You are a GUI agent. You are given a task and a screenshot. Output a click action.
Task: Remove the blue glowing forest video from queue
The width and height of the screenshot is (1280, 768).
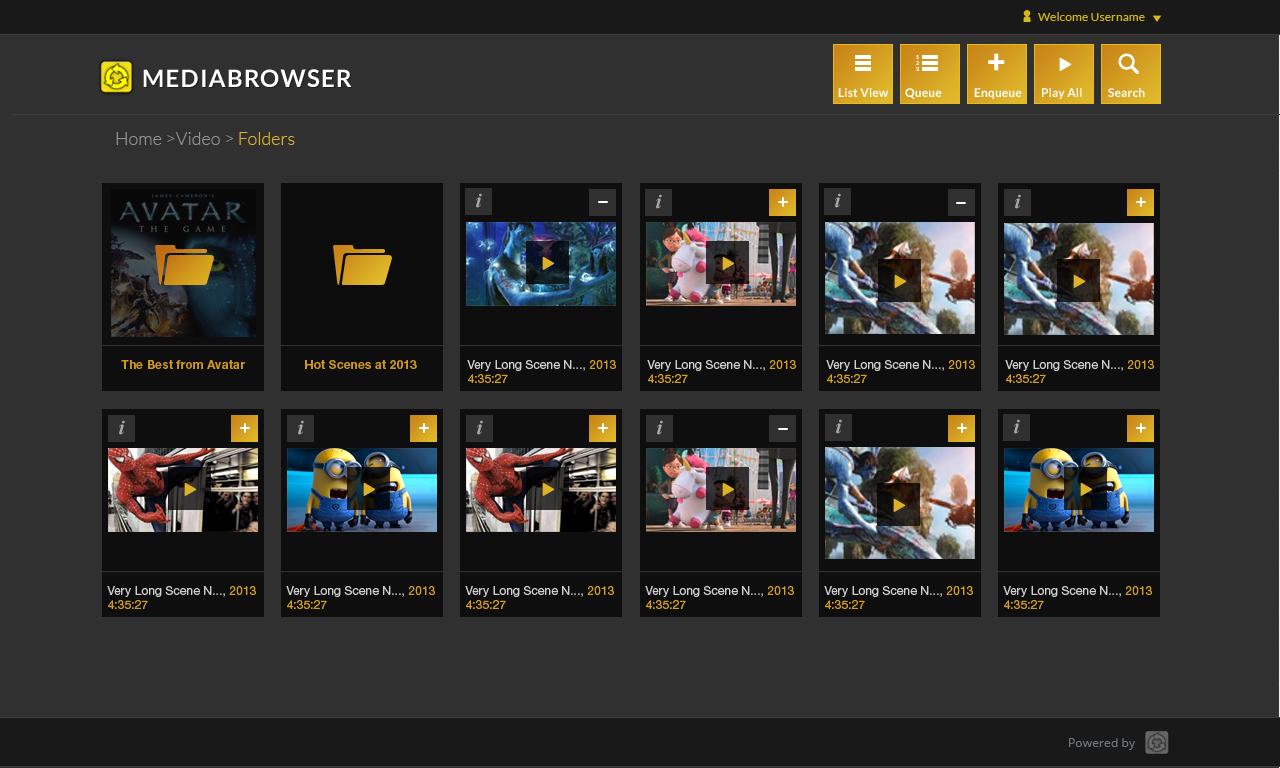click(602, 202)
